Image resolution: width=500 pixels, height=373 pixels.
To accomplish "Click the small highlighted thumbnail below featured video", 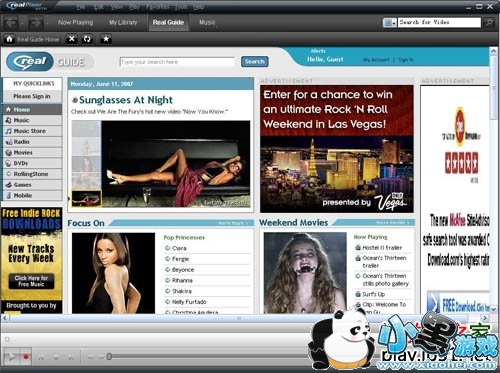I will [x=87, y=199].
